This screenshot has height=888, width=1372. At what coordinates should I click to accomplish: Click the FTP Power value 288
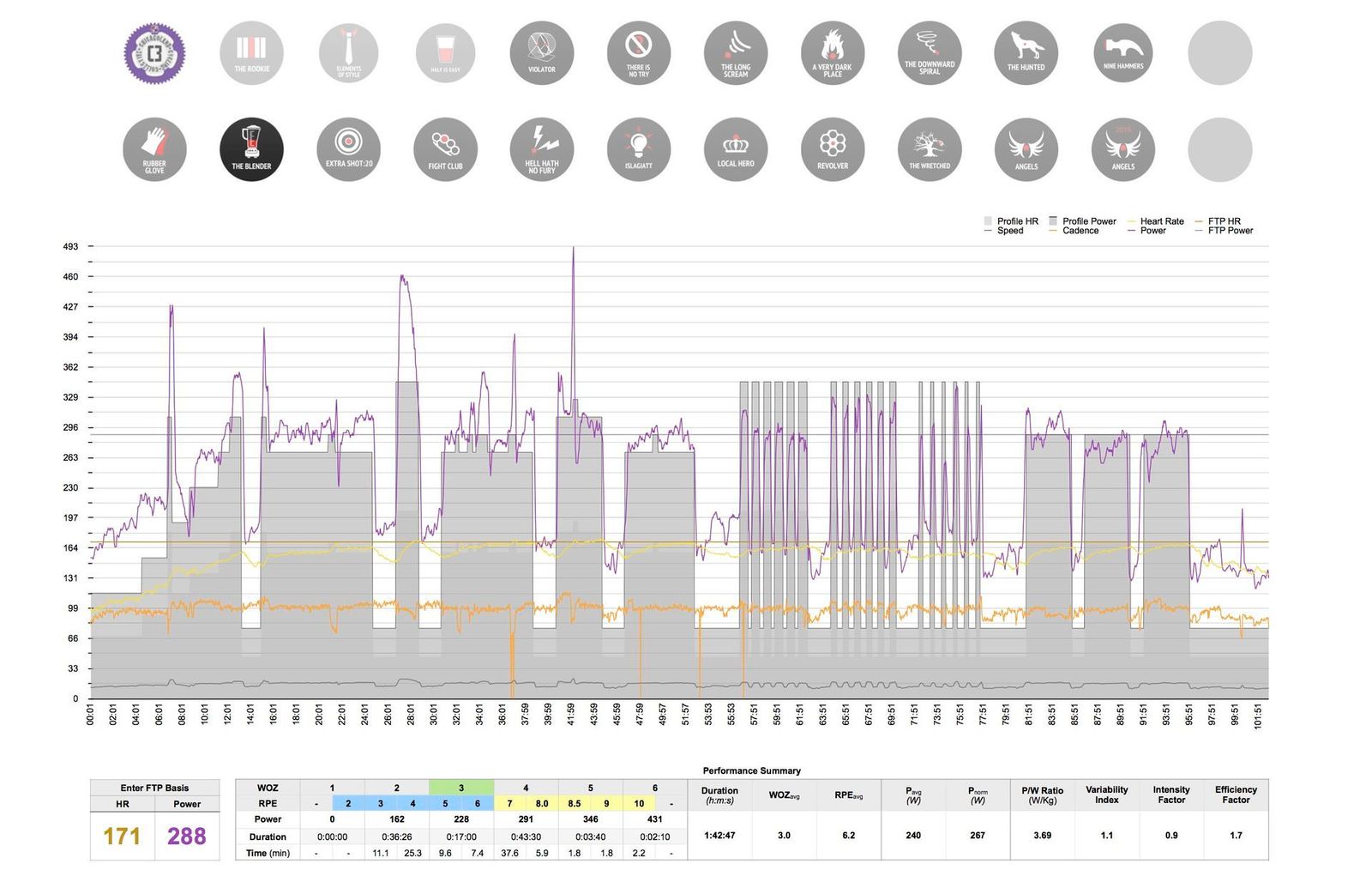(x=186, y=837)
